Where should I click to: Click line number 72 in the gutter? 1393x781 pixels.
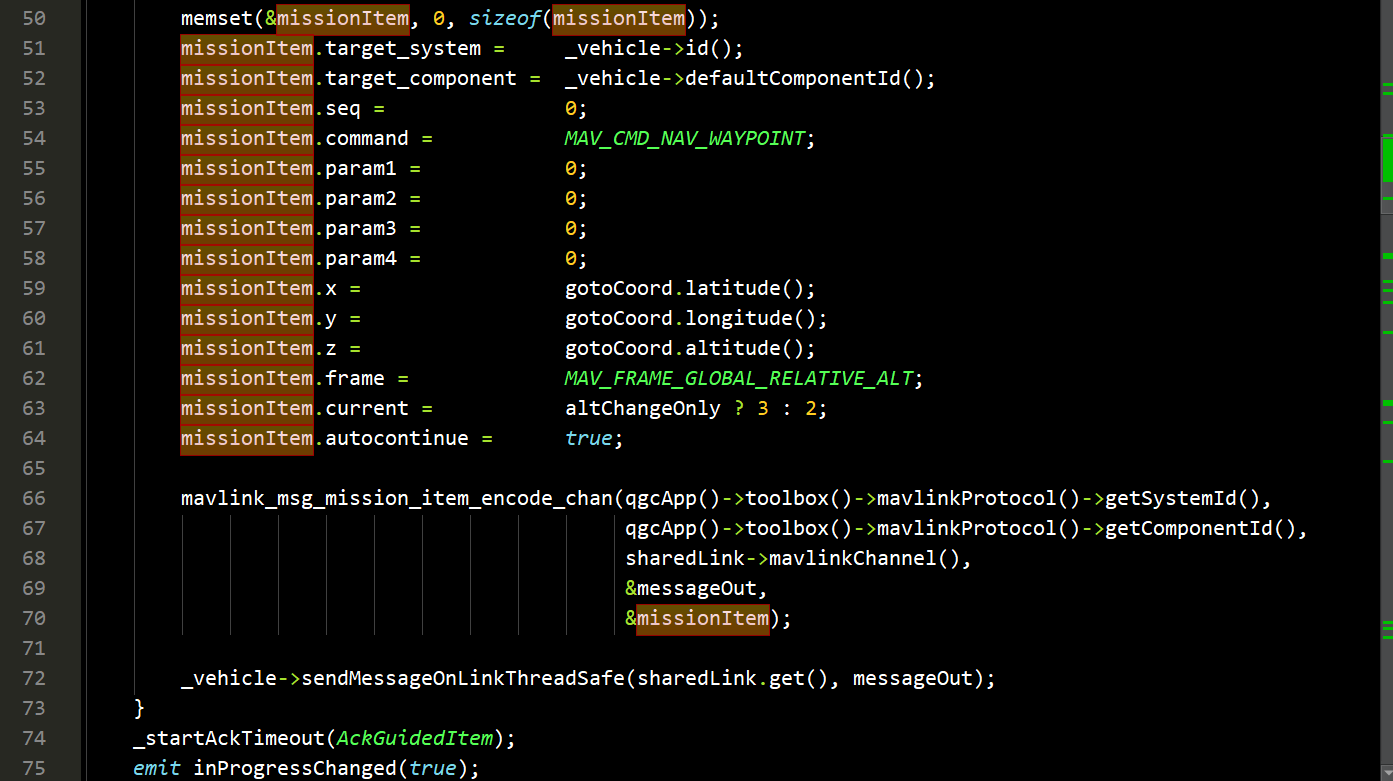click(x=34, y=678)
